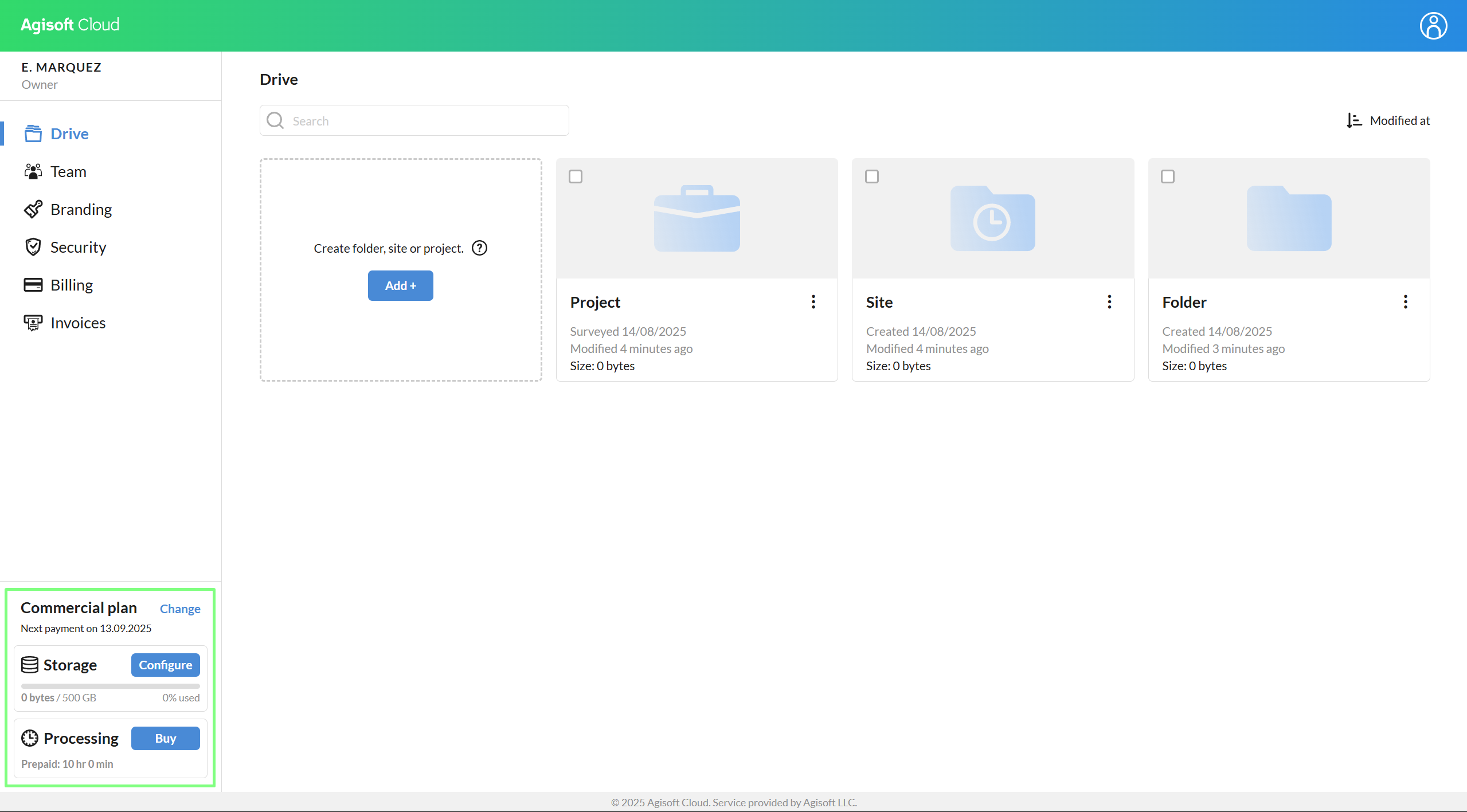
Task: Open Project three-dot options menu
Action: (813, 302)
